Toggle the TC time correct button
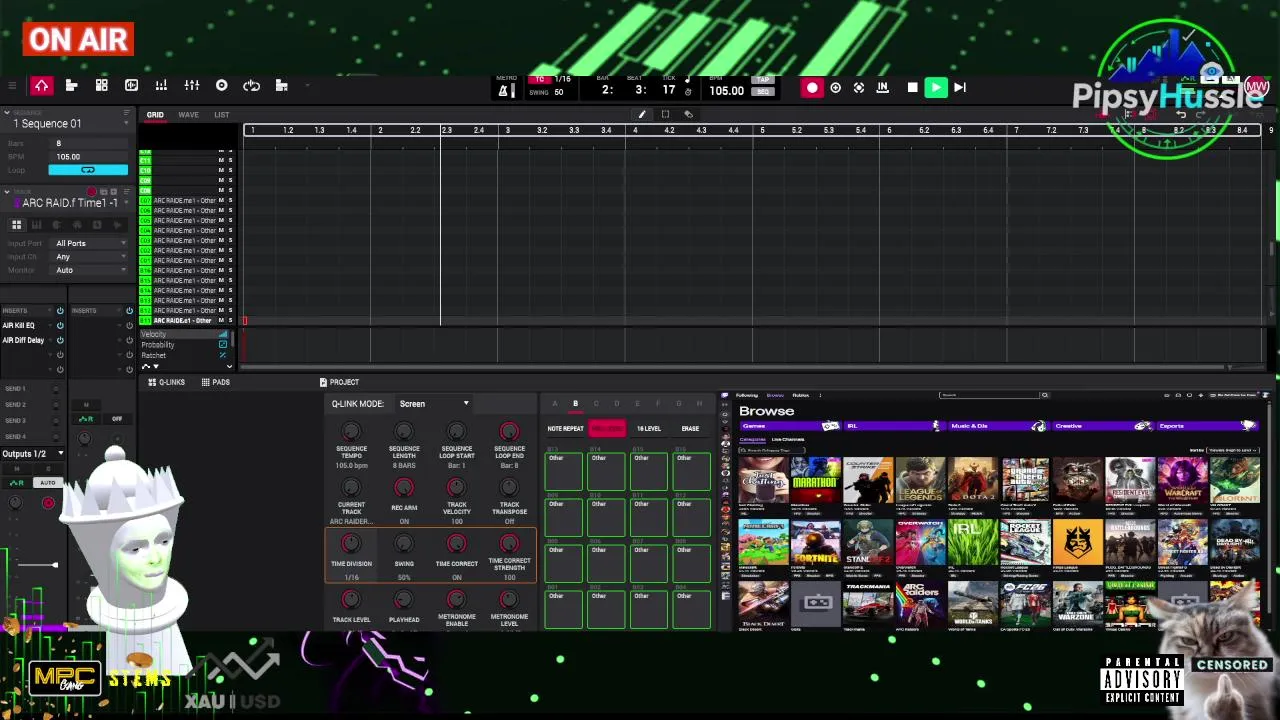1280x720 pixels. [540, 79]
